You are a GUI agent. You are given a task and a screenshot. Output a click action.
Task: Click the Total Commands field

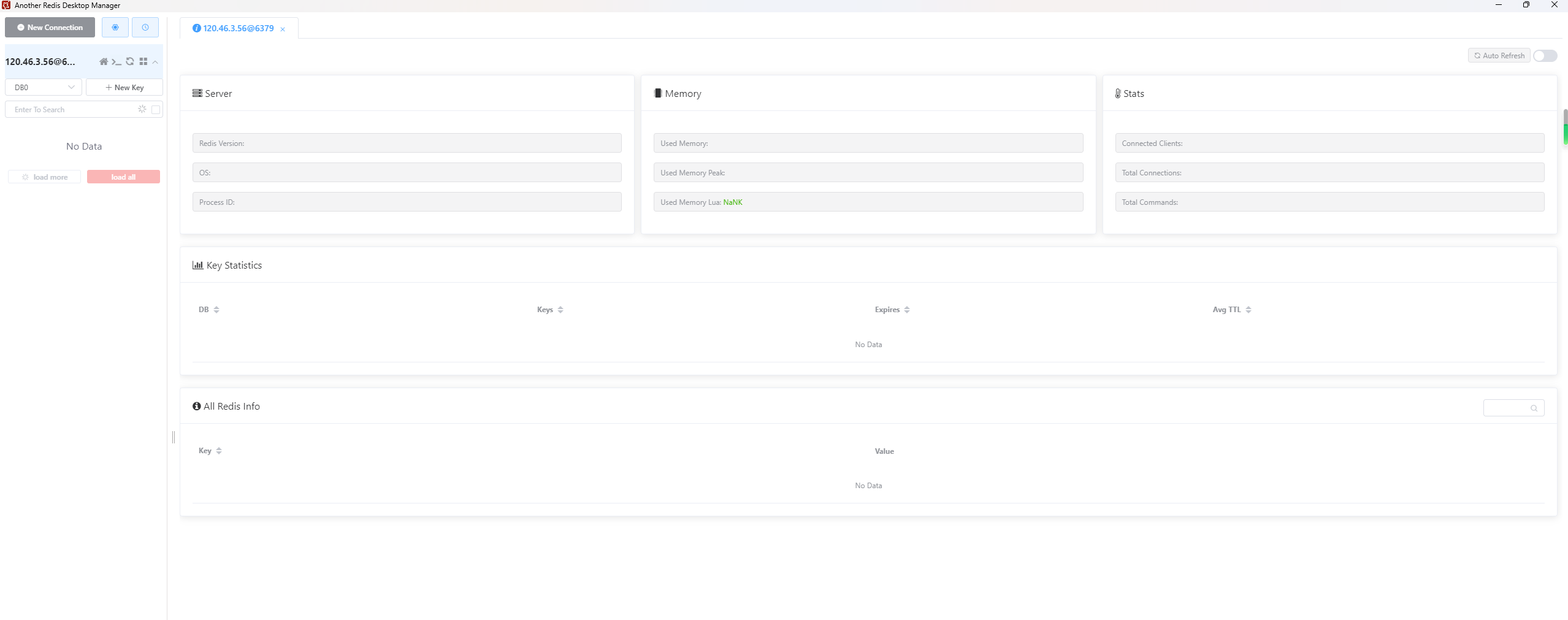[x=1329, y=202]
